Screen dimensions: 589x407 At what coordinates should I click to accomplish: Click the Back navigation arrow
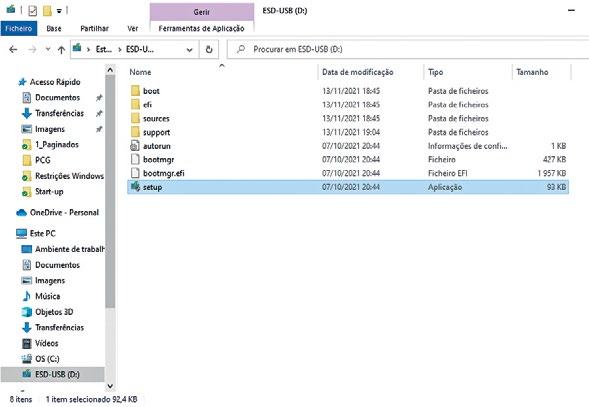pos(13,49)
